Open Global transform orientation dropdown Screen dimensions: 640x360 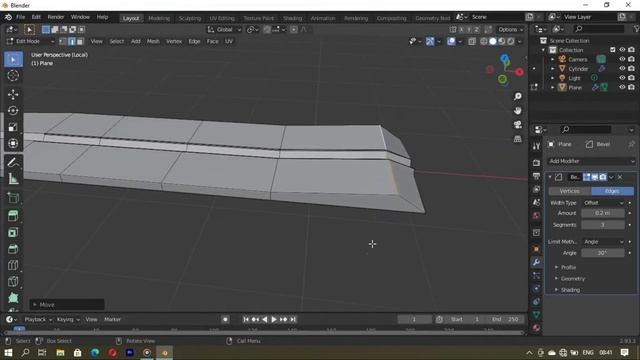pyautogui.click(x=224, y=29)
